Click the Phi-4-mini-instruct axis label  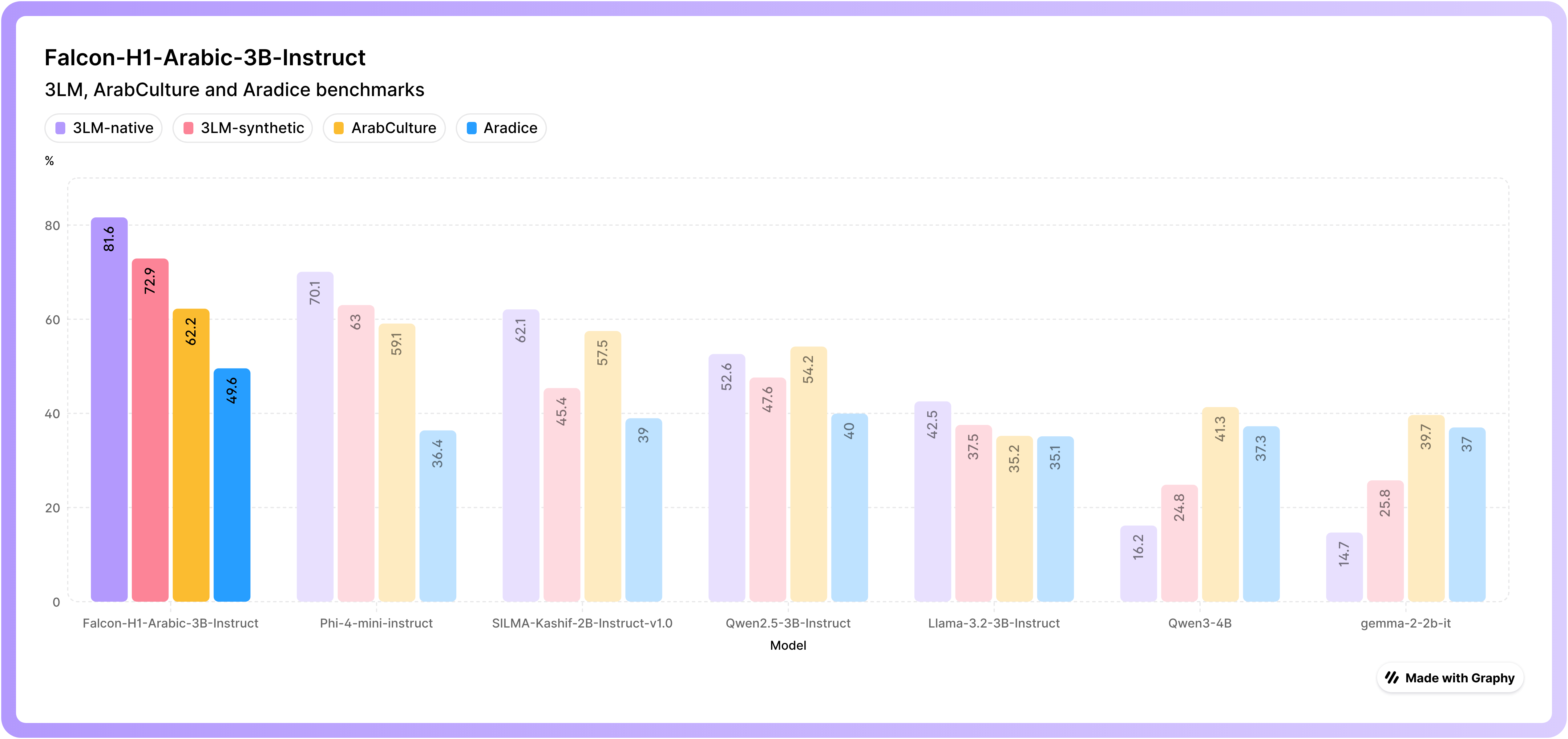376,623
